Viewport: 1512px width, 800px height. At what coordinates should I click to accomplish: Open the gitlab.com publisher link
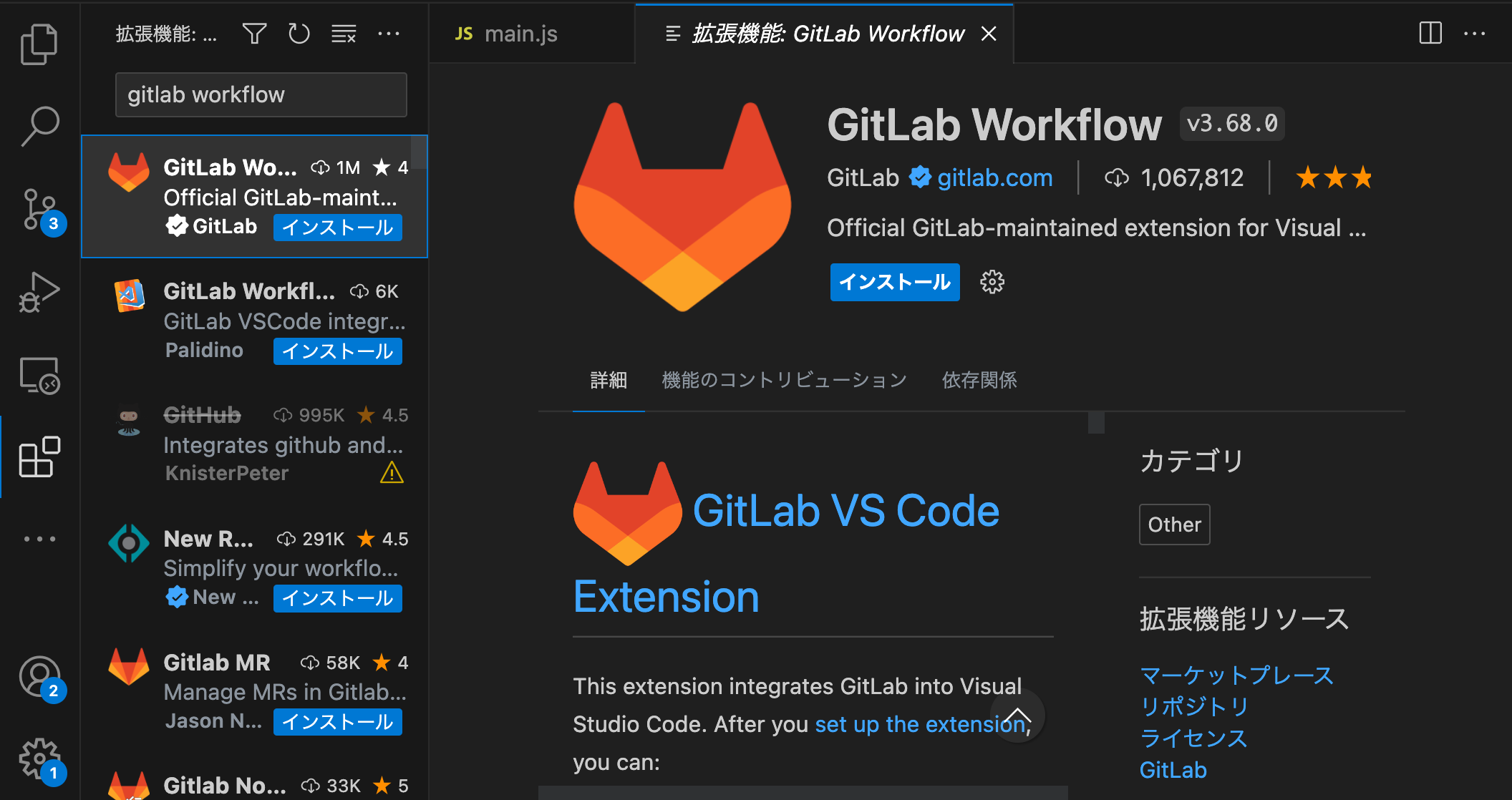pyautogui.click(x=995, y=177)
